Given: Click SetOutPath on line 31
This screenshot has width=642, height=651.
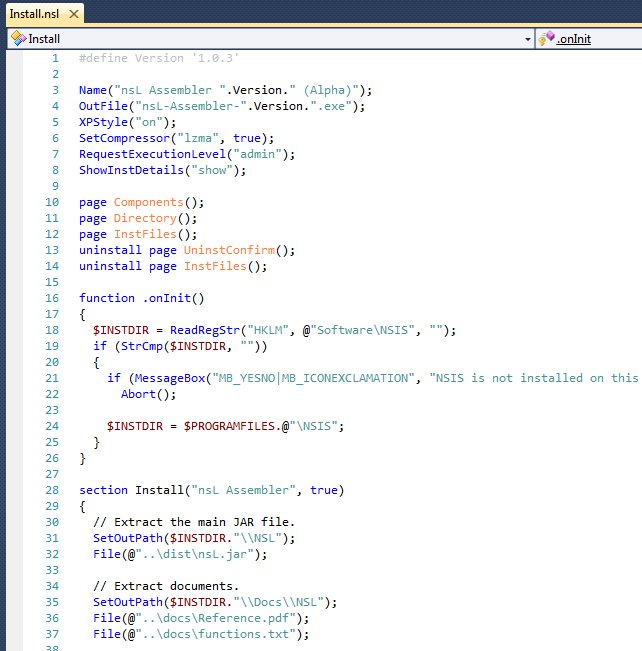Looking at the screenshot, I should click(128, 538).
